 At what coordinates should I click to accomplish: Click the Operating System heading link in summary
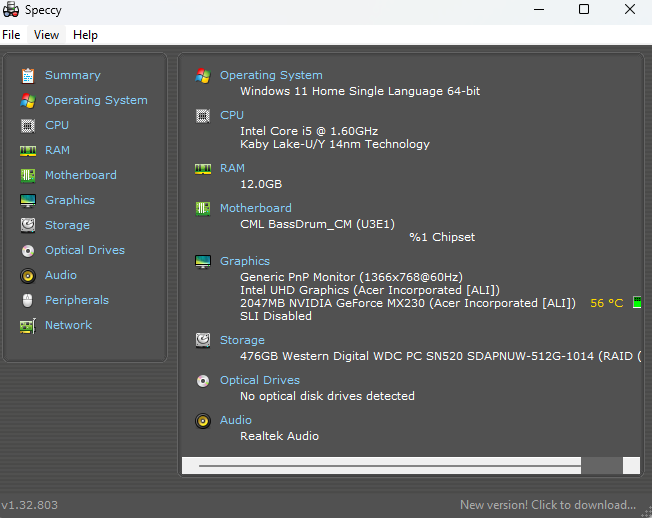[271, 75]
